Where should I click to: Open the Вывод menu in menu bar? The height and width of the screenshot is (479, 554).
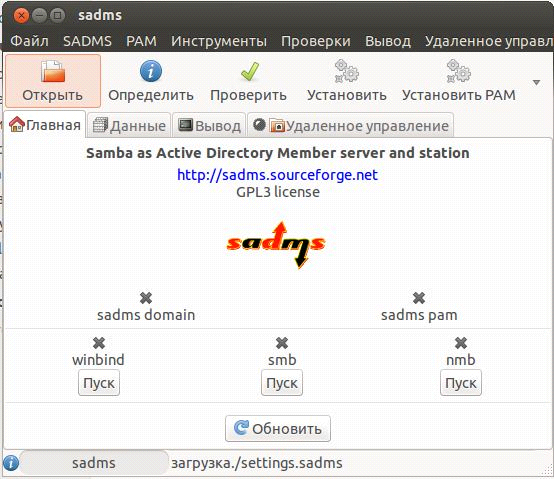388,41
